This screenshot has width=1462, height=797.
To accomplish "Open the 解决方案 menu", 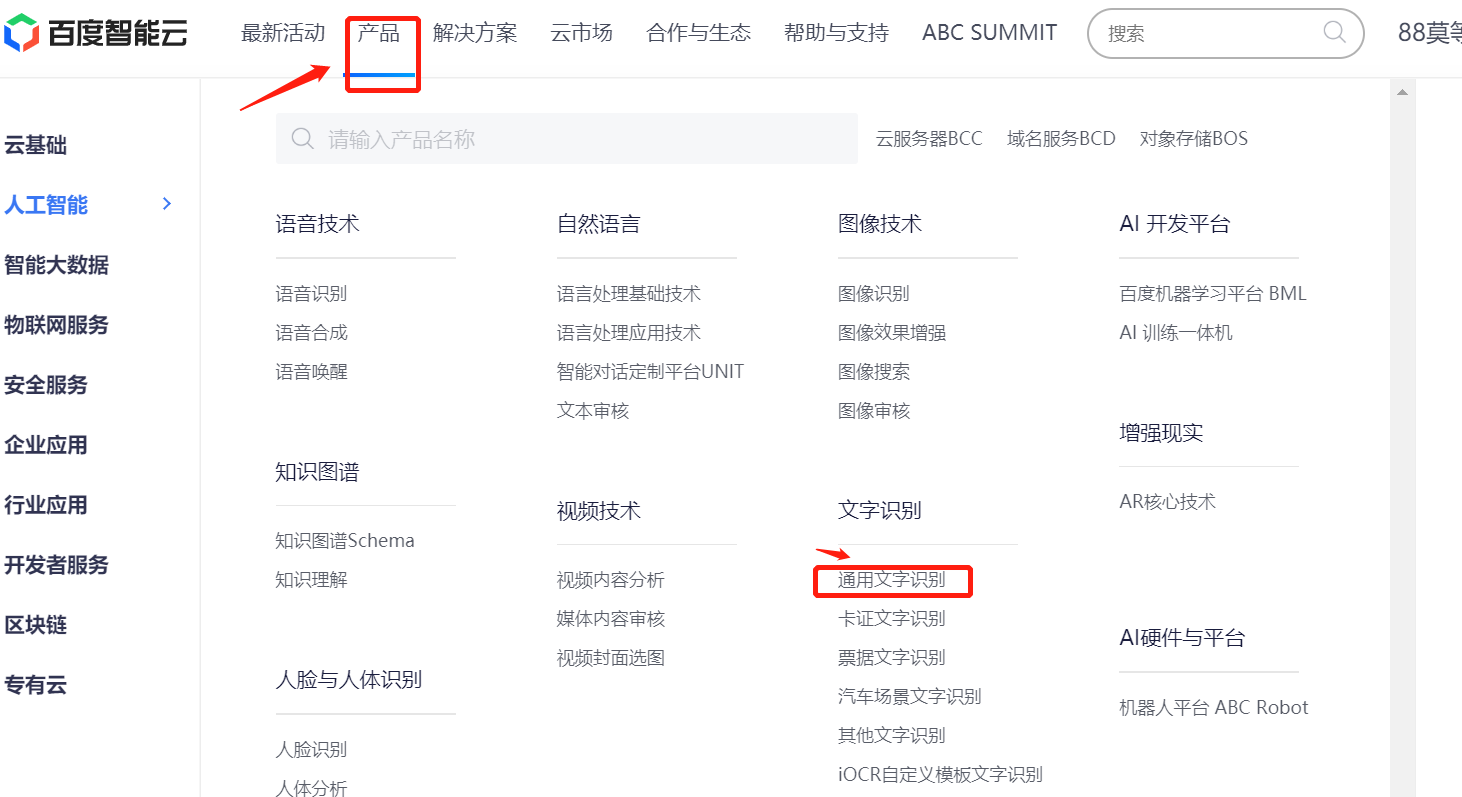I will click(x=475, y=33).
